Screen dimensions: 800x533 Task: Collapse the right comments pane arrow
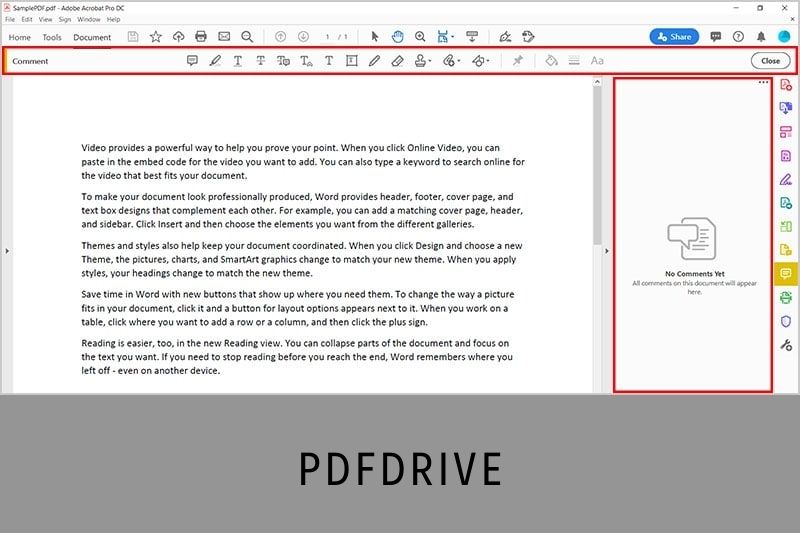607,251
